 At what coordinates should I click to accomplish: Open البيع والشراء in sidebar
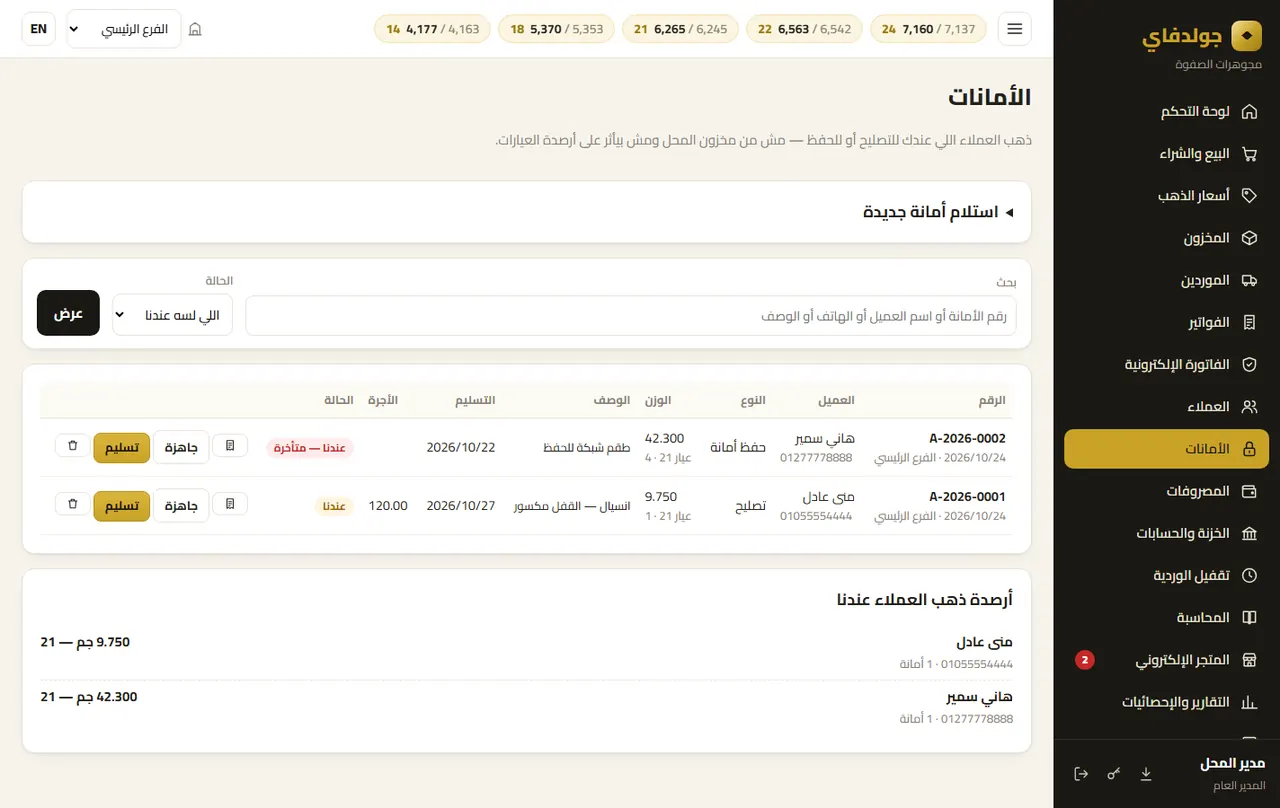(1166, 154)
